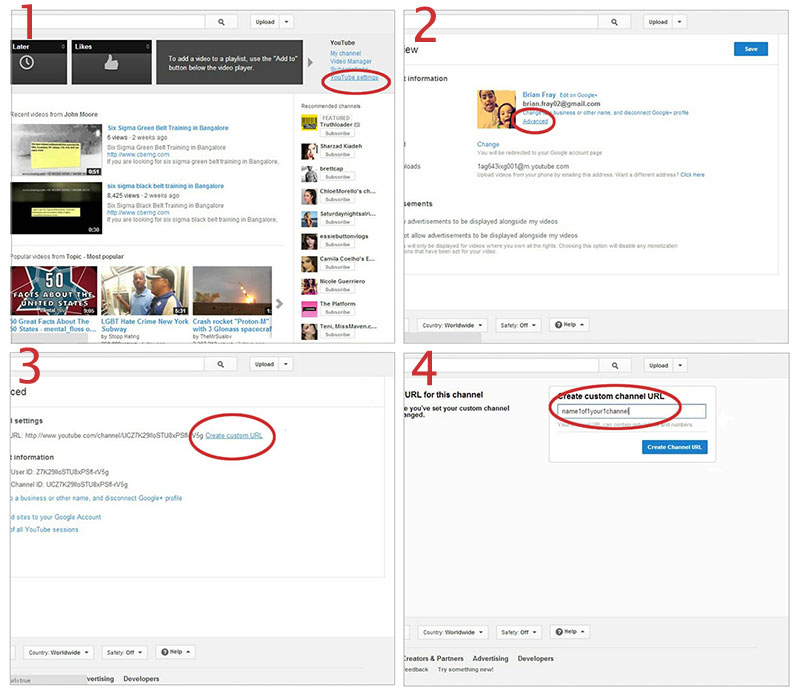The height and width of the screenshot is (697, 800).
Task: Click the Brian Fray name link
Action: (x=539, y=95)
